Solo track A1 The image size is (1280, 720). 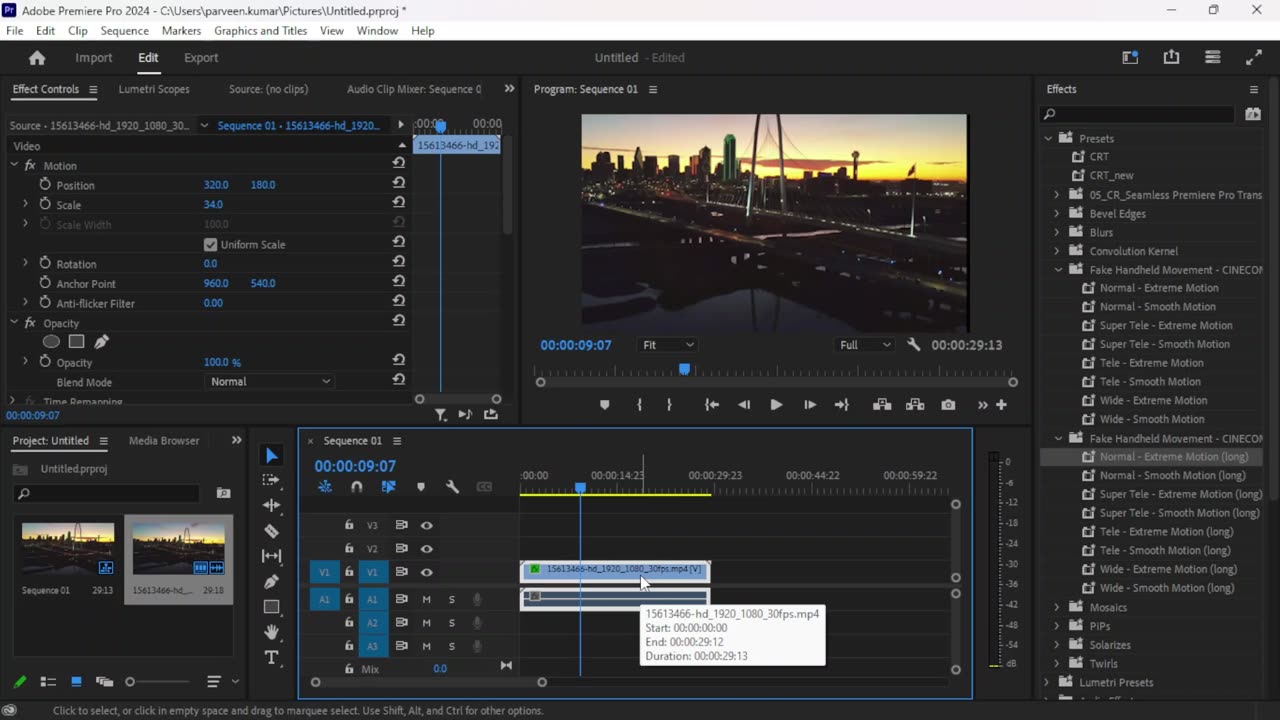click(451, 599)
